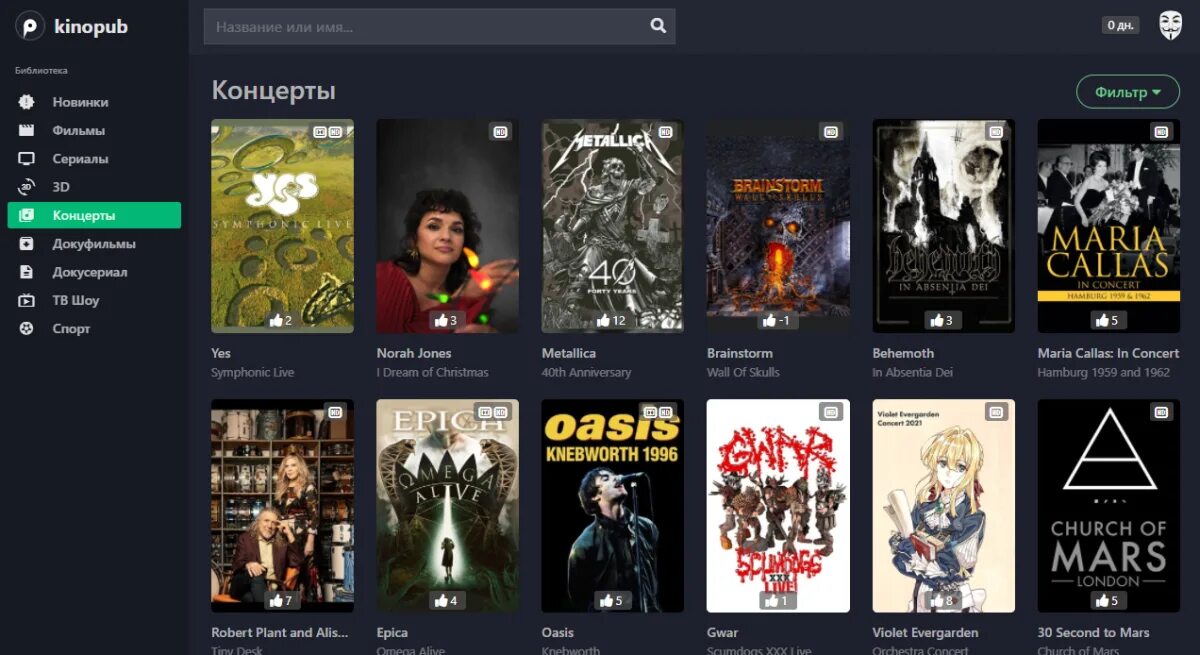Click the kinopub logo icon
This screenshot has height=655, width=1200.
(x=29, y=26)
